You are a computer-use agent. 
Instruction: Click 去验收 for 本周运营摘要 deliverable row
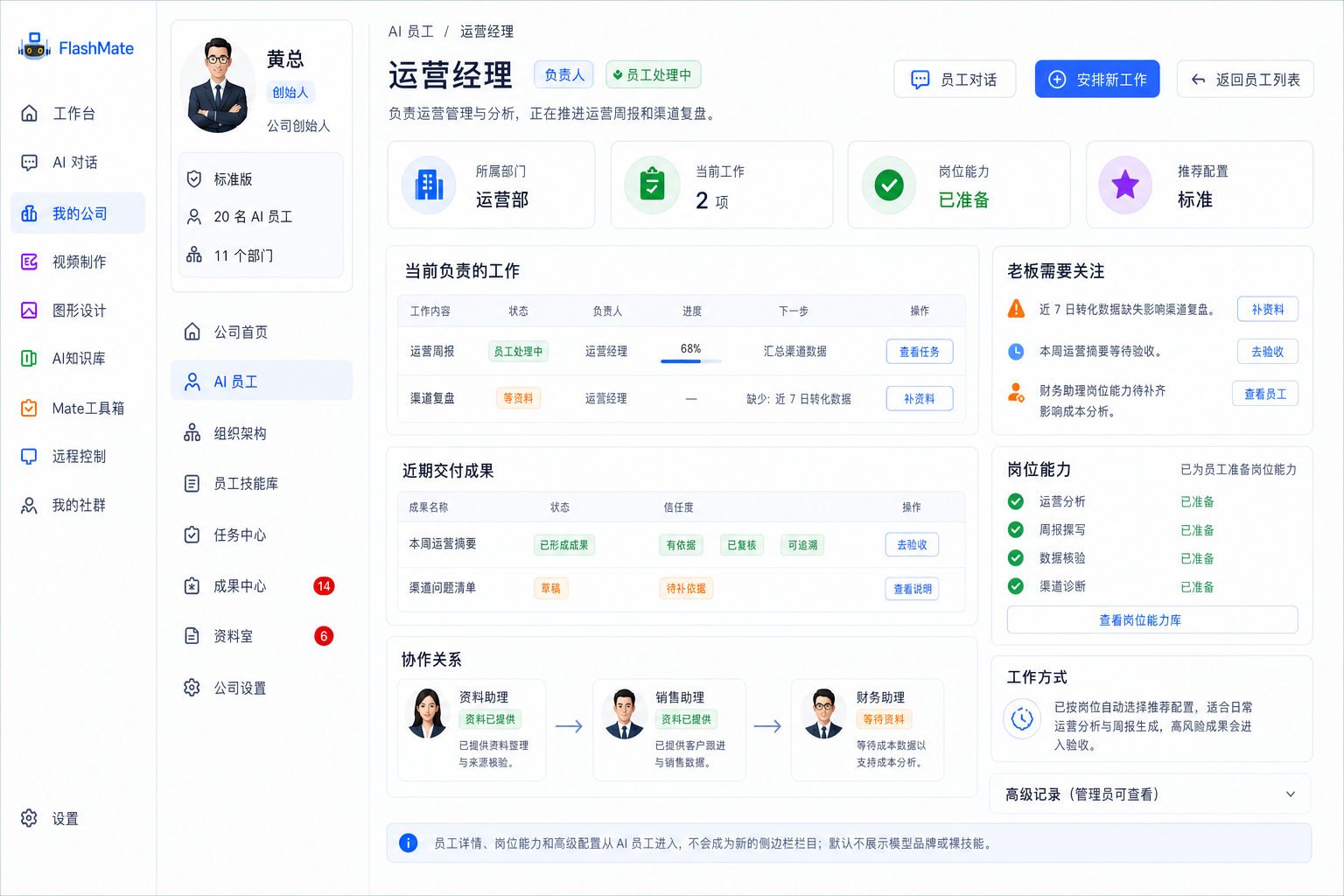(x=912, y=545)
